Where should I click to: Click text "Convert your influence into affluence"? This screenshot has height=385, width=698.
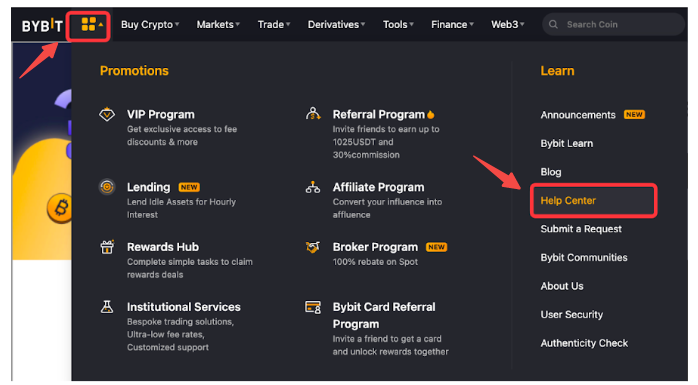point(387,208)
